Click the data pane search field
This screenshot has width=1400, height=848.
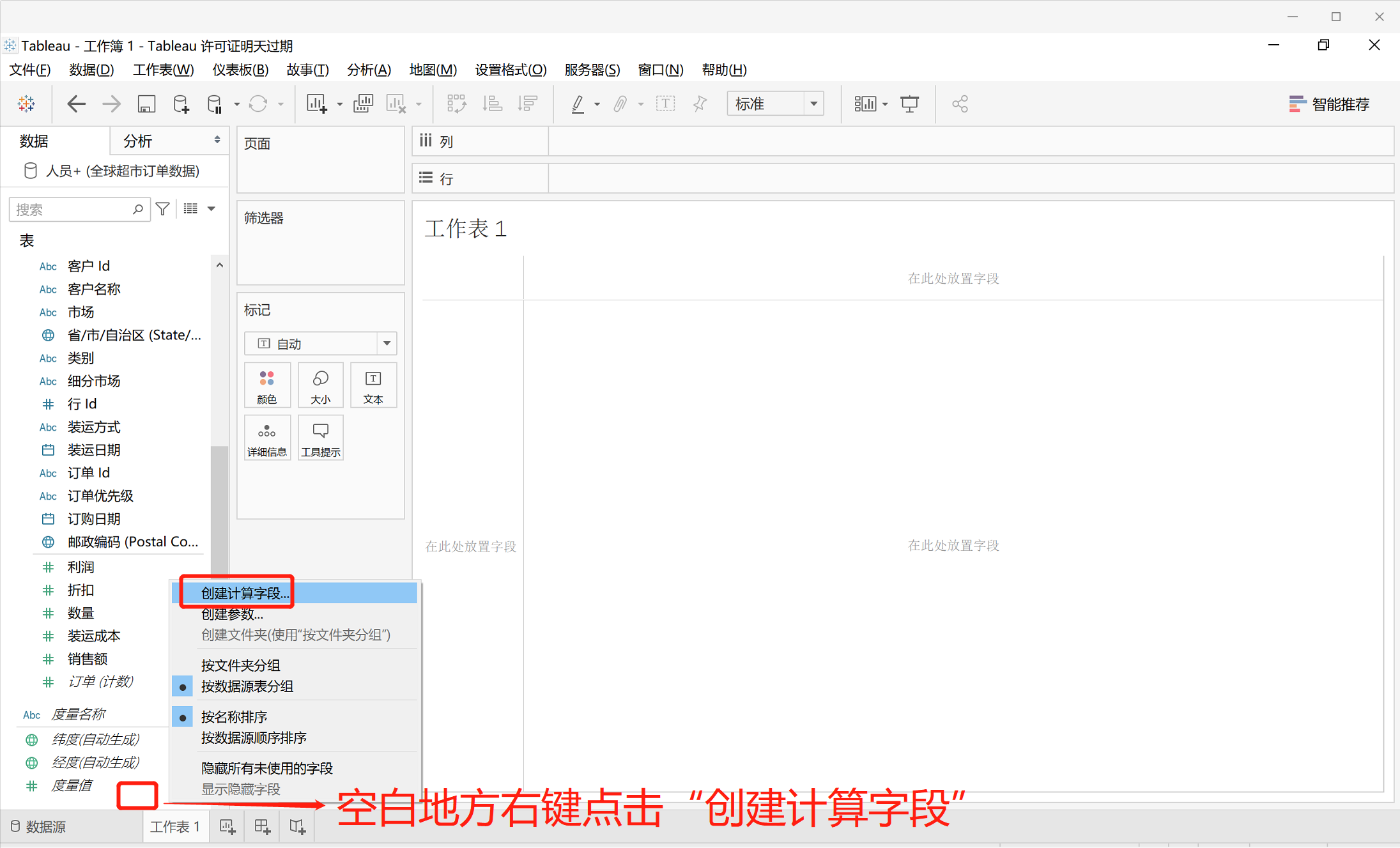79,209
